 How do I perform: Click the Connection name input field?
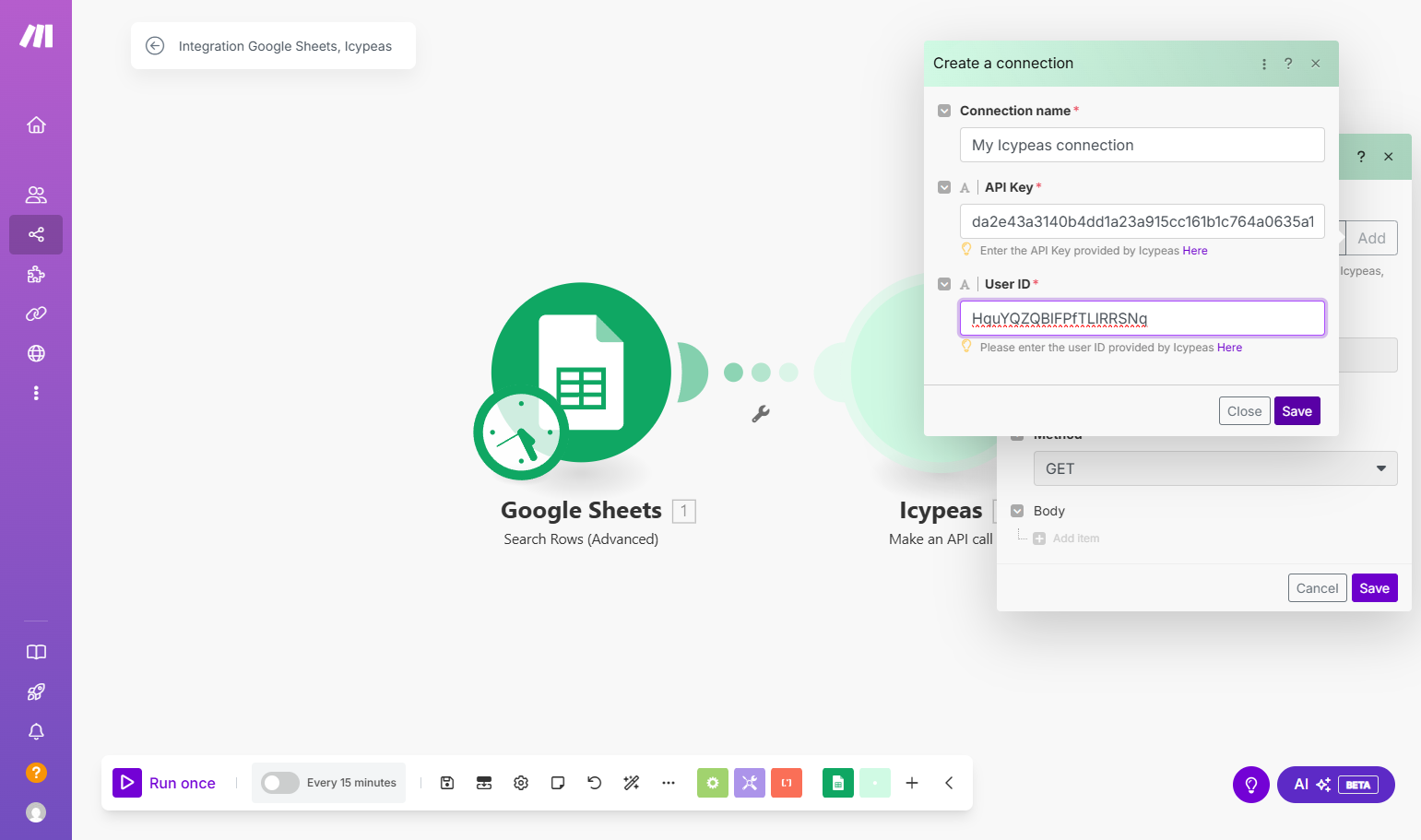[x=1143, y=145]
